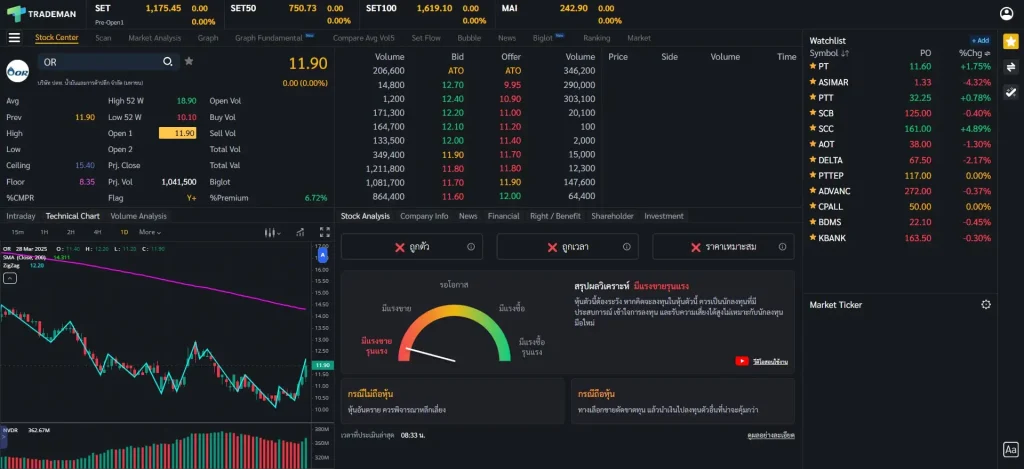Switch to the Volume Analysis tab
Screen dimensions: 1024x469
(138, 216)
